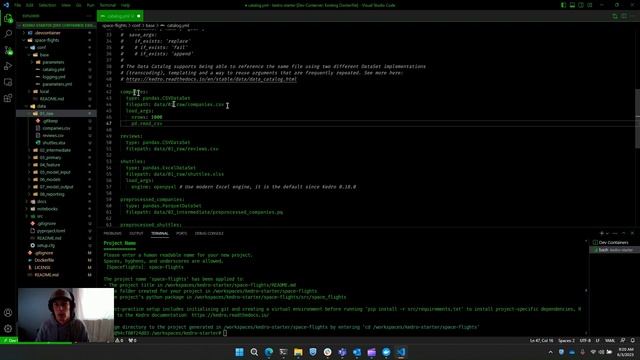The image size is (640, 360).
Task: Open the Extensions view in activity bar
Action: [x=8, y=98]
